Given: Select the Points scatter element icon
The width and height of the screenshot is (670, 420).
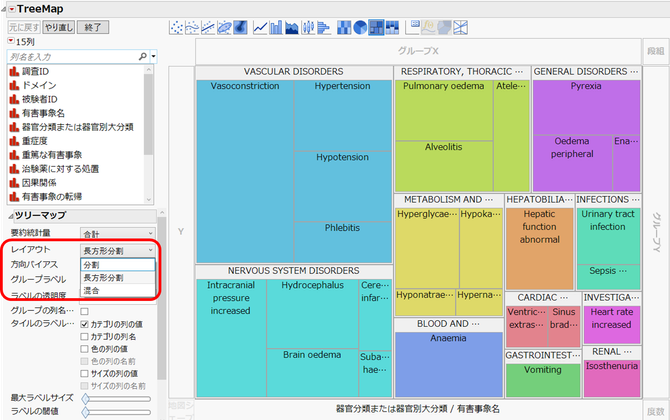Looking at the screenshot, I should pos(176,28).
